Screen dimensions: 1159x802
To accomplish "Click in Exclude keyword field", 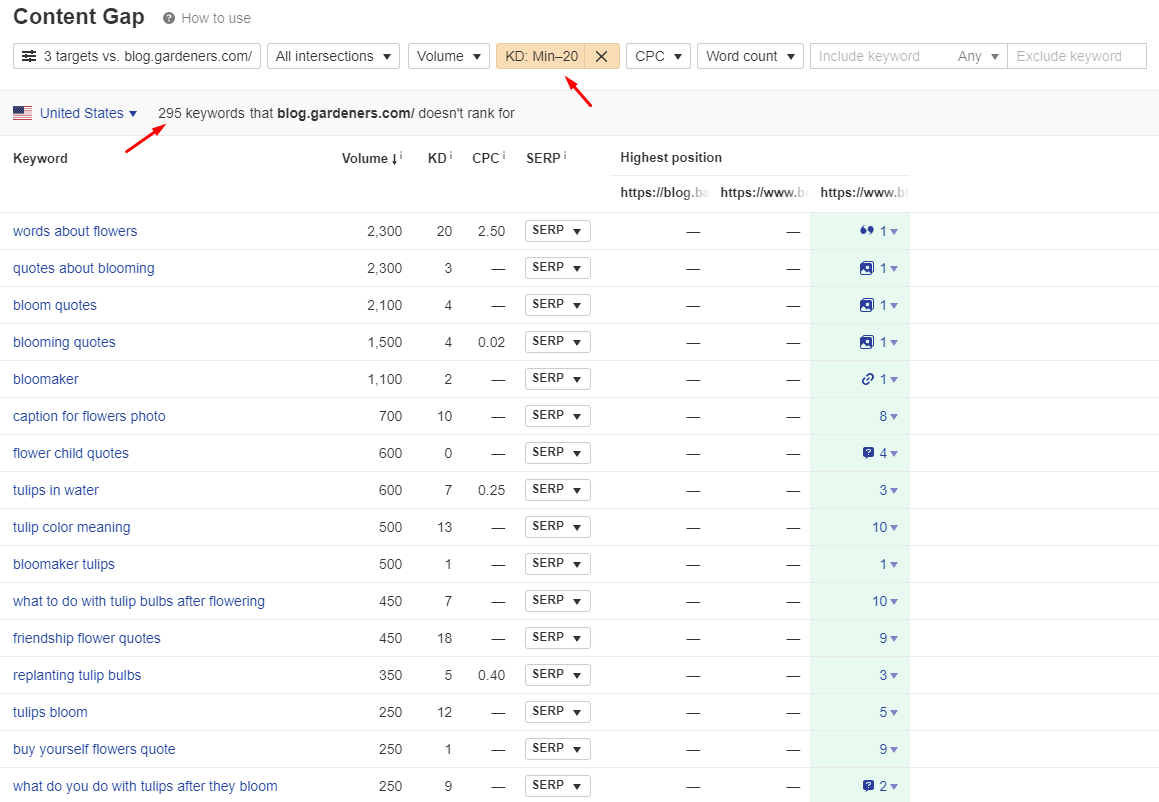I will coord(1077,56).
